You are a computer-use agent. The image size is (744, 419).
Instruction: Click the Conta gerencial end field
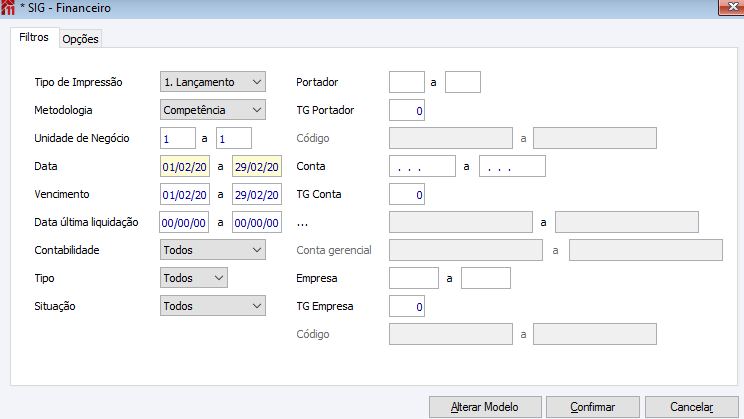(x=646, y=250)
